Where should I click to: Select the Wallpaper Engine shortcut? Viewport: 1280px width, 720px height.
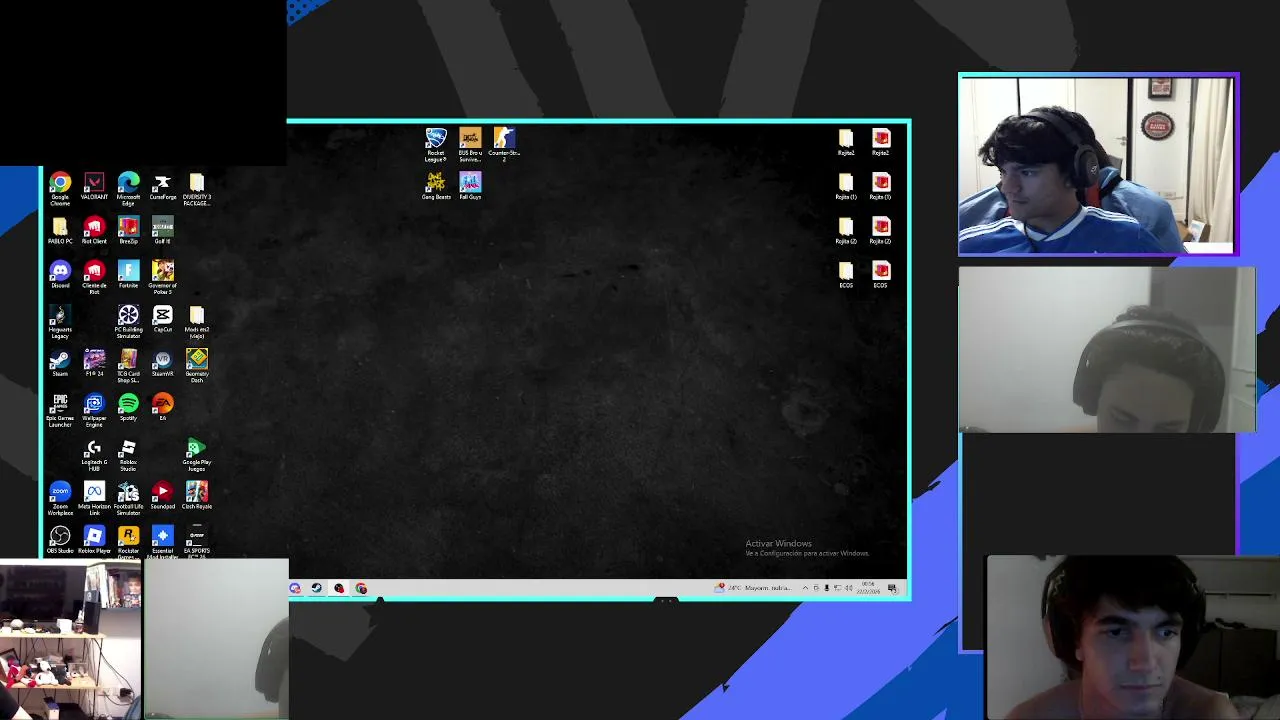coord(94,410)
